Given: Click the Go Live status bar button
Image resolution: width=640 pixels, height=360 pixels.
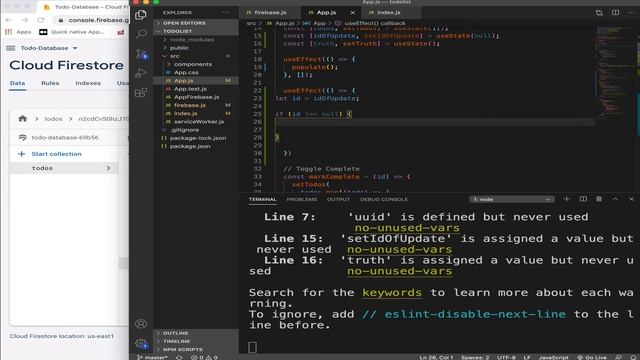Looking at the screenshot, I should click(x=592, y=357).
